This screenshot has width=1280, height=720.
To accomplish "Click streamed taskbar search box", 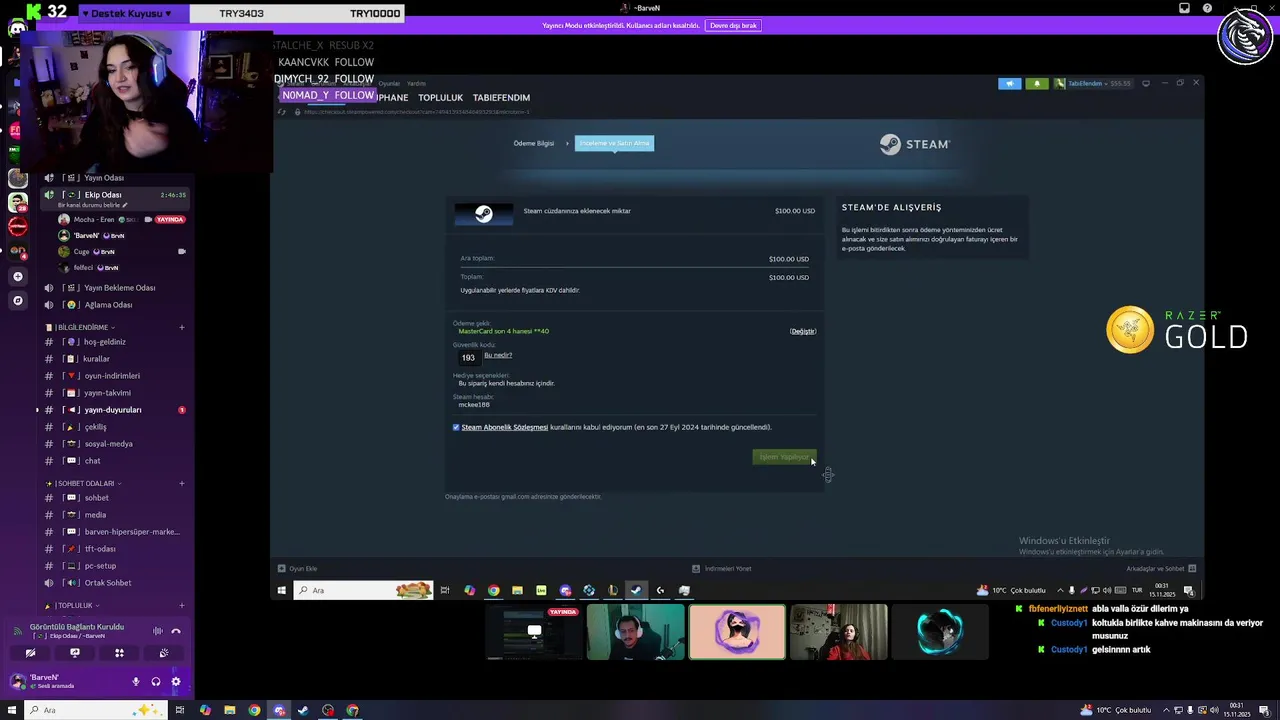I will coord(363,590).
